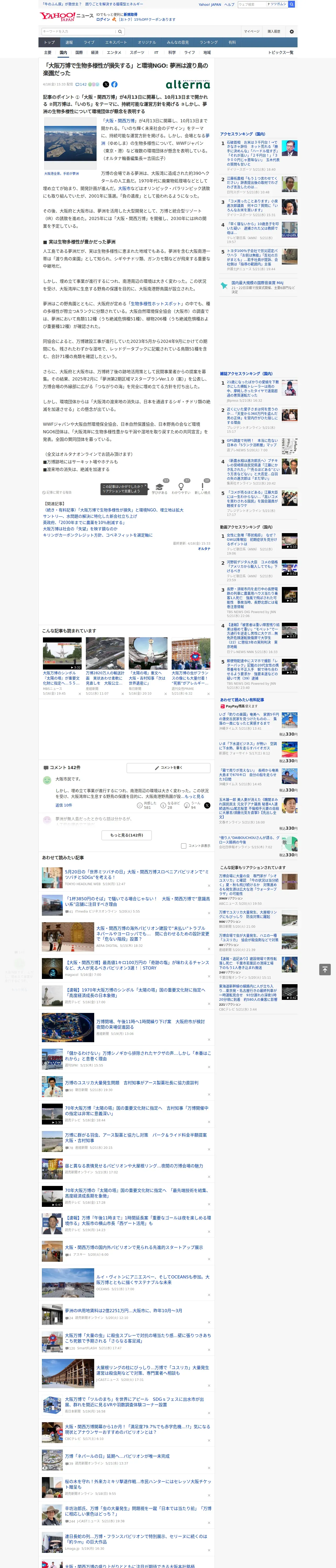Click the blue search button at top right
Screen dimensions: 336x1568
coord(292,4)
